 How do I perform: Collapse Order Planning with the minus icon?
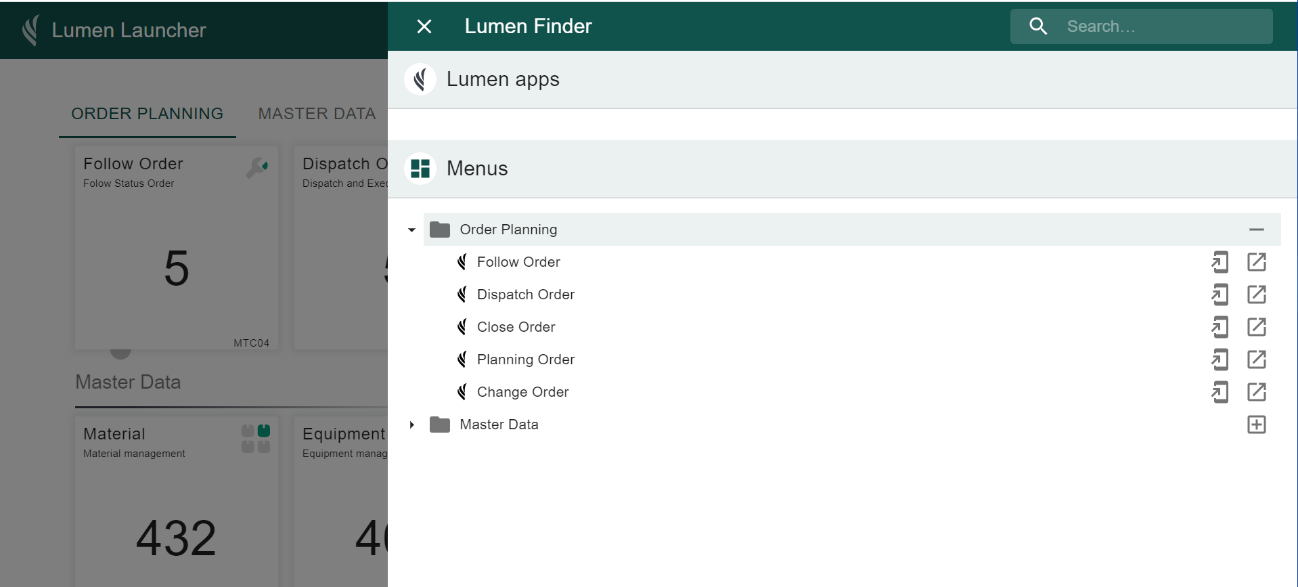click(1256, 230)
